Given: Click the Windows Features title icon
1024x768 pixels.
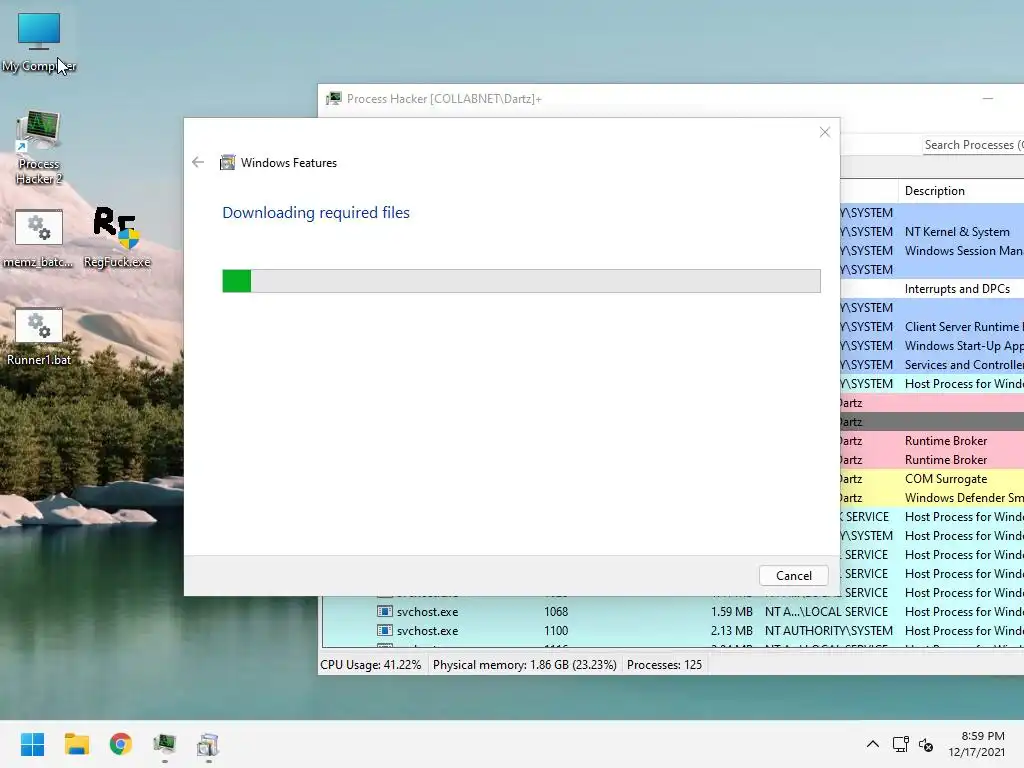Looking at the screenshot, I should click(227, 163).
